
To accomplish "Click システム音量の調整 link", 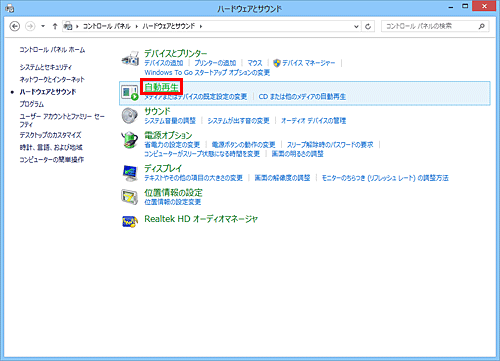I will click(x=170, y=121).
